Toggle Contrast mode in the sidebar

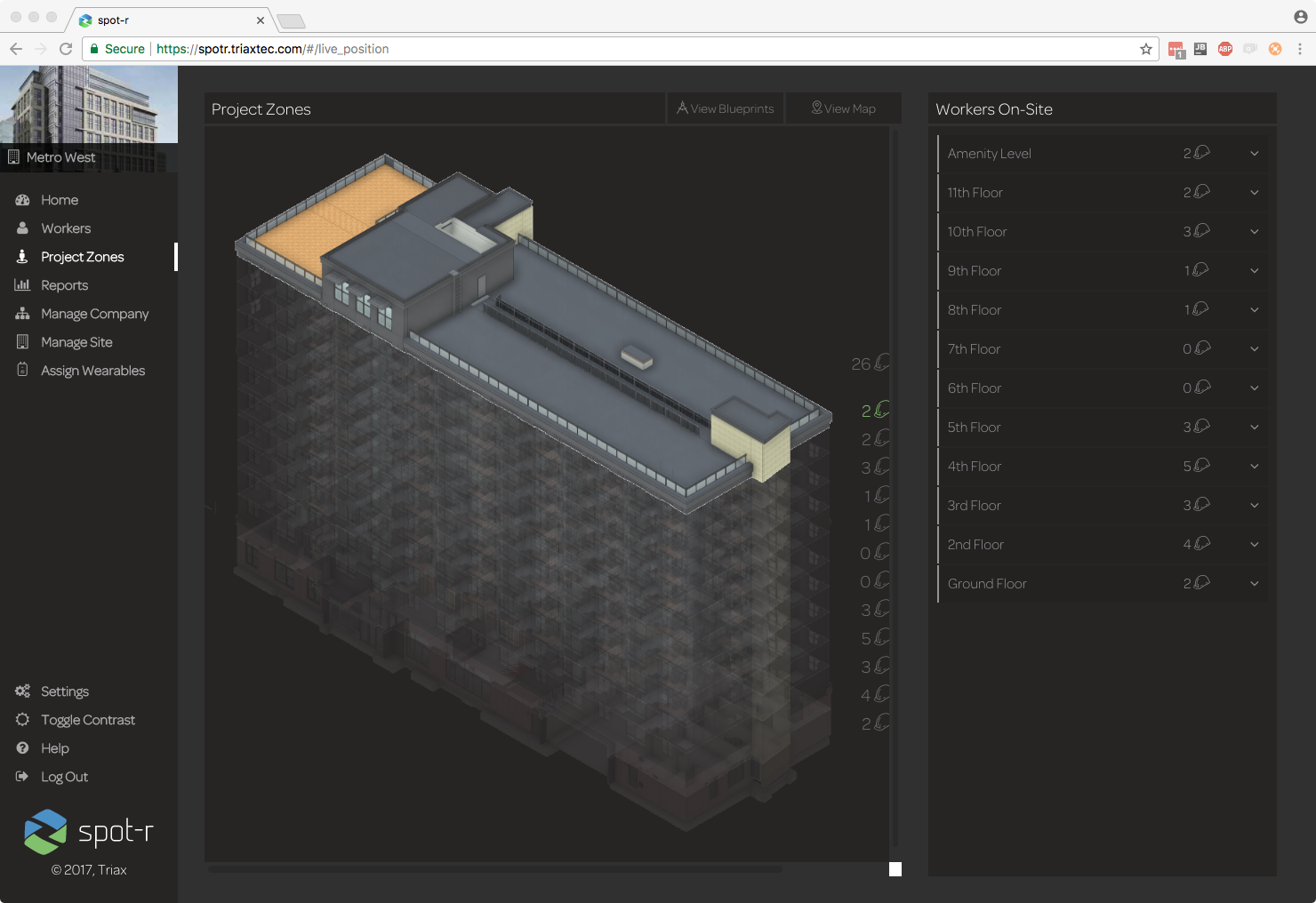[87, 720]
